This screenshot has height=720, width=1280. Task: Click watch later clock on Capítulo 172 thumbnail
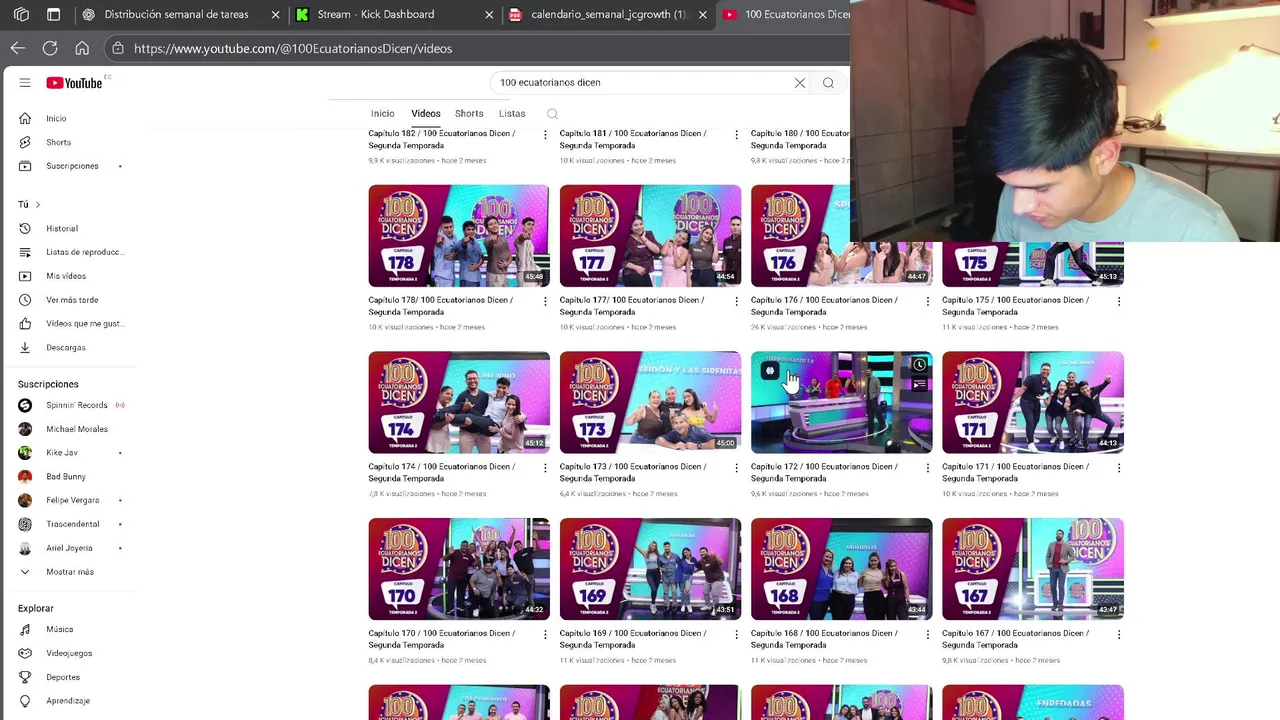[919, 365]
